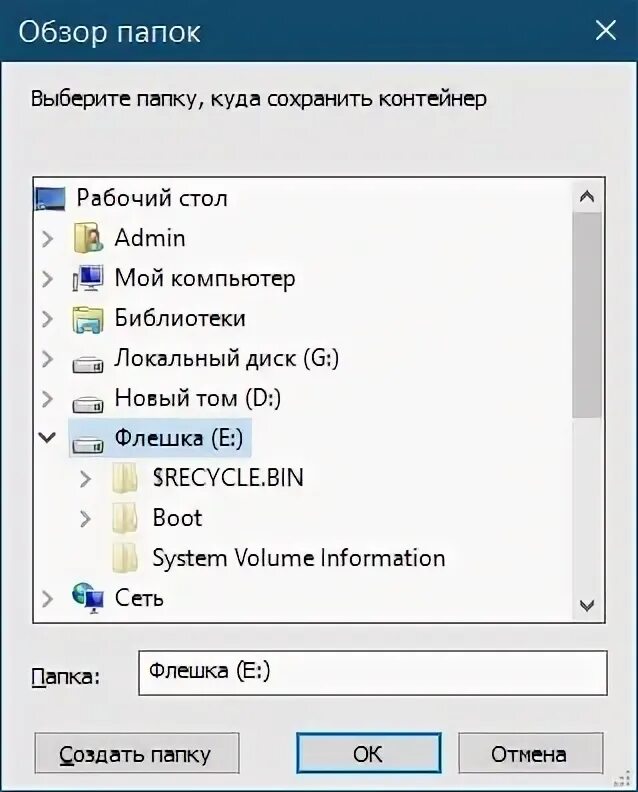
Task: Collapse the Флешка (E:) tree node
Action: 47,437
